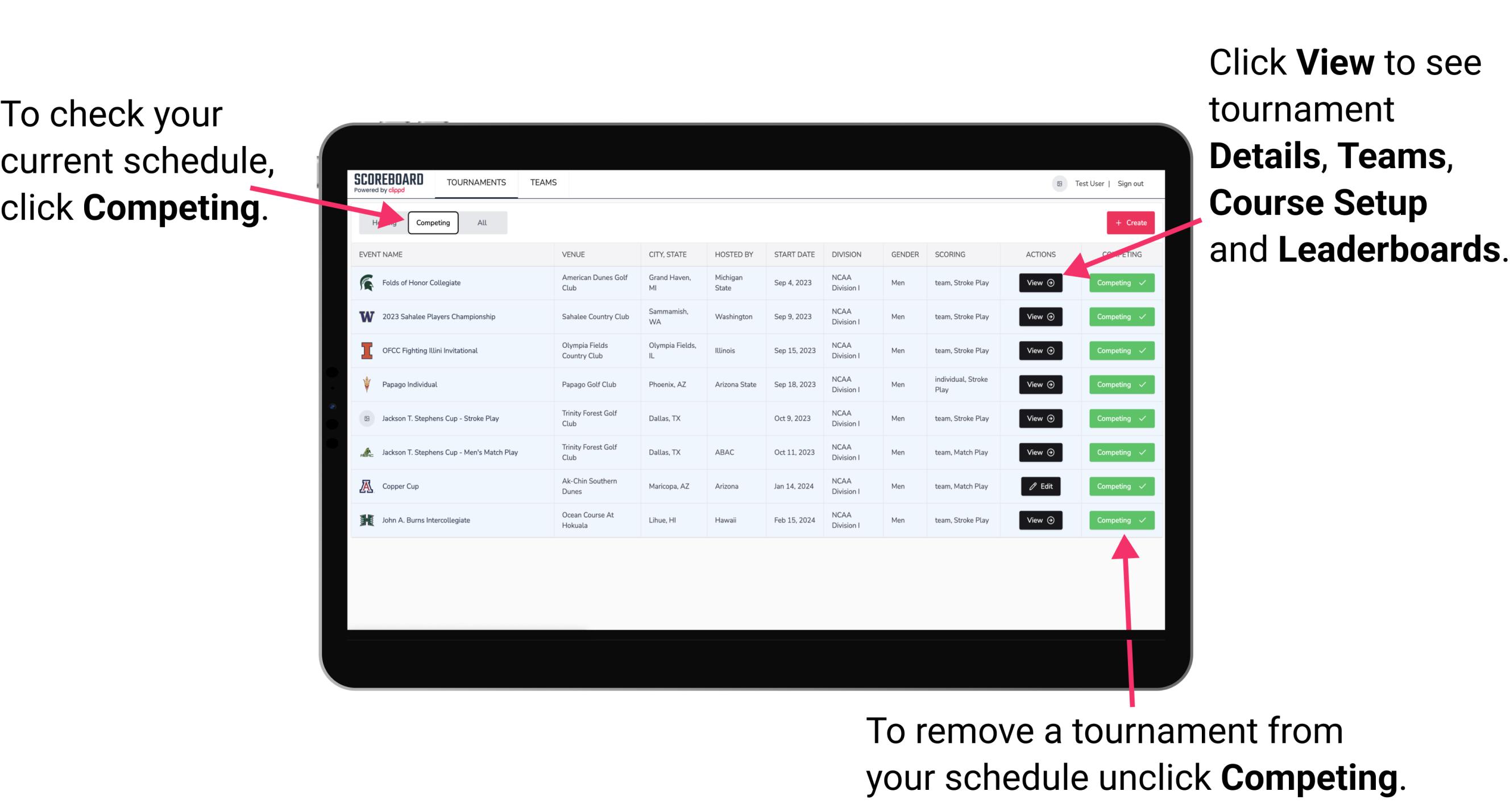1510x812 pixels.
Task: Click the All filter tab
Action: click(480, 222)
